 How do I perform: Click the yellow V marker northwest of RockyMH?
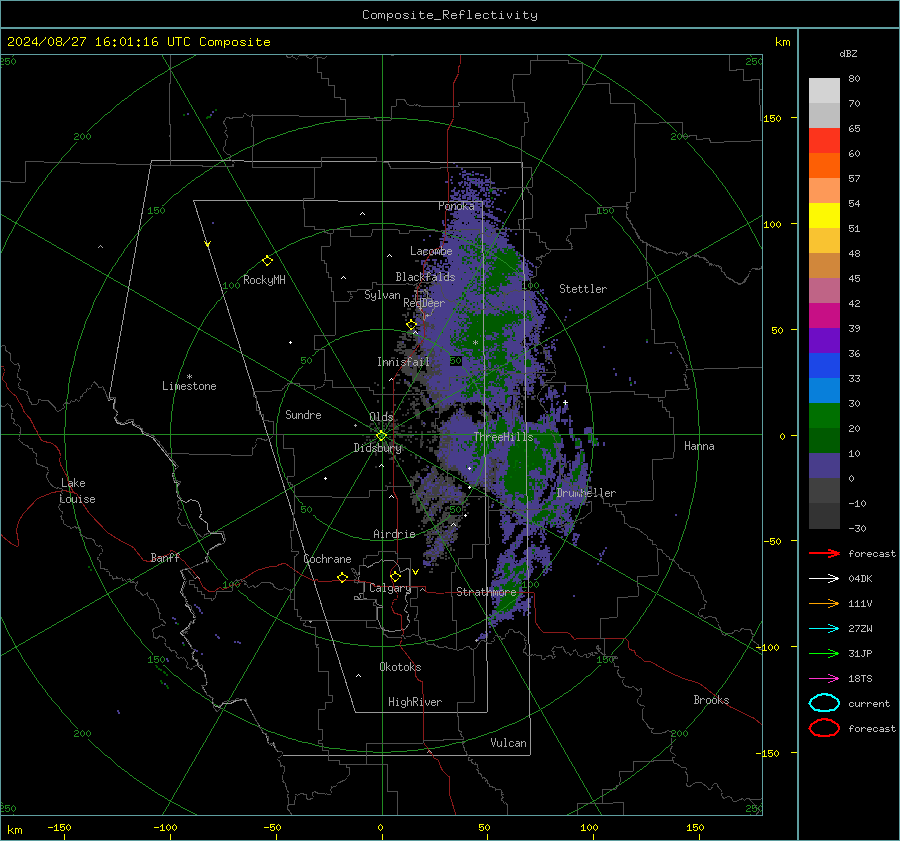208,244
